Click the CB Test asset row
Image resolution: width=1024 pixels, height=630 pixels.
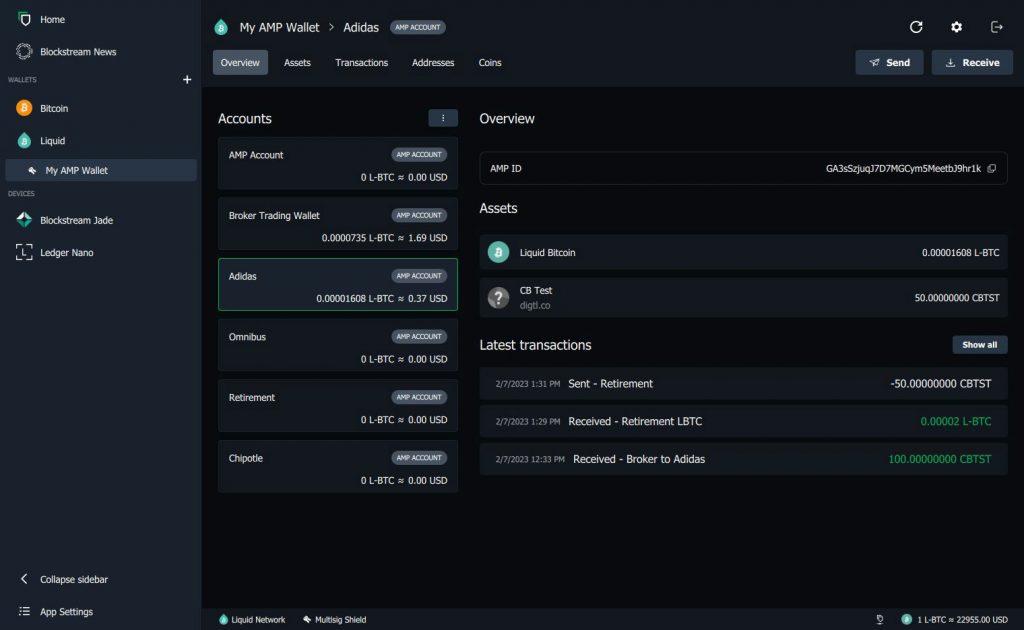[x=743, y=298]
